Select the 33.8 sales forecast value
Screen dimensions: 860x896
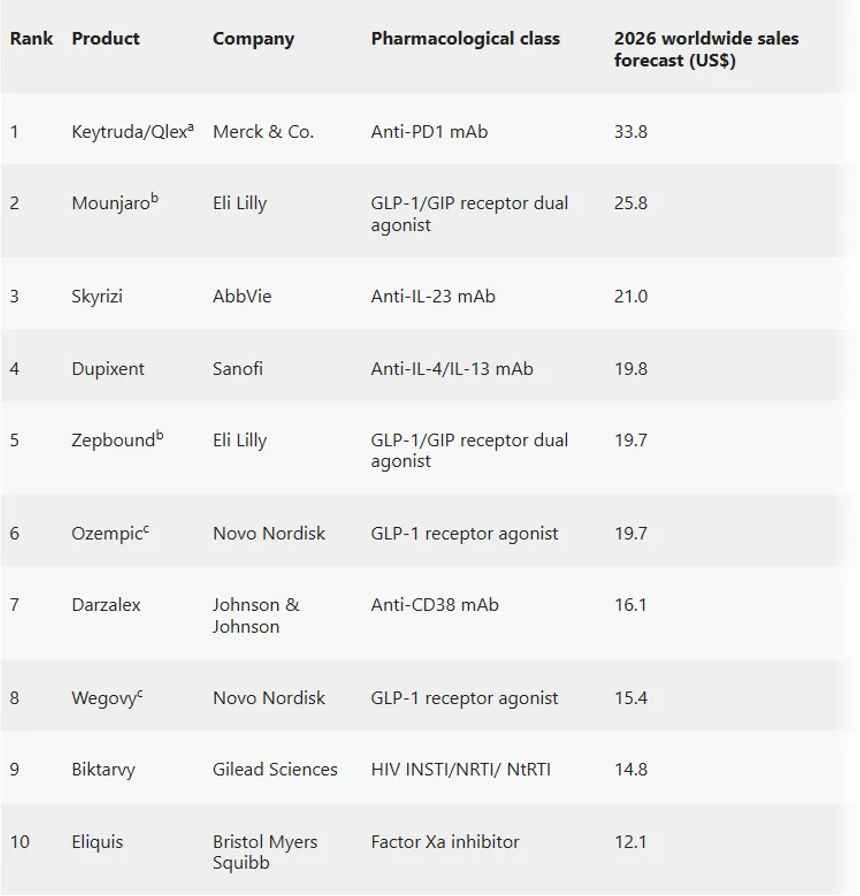[631, 132]
